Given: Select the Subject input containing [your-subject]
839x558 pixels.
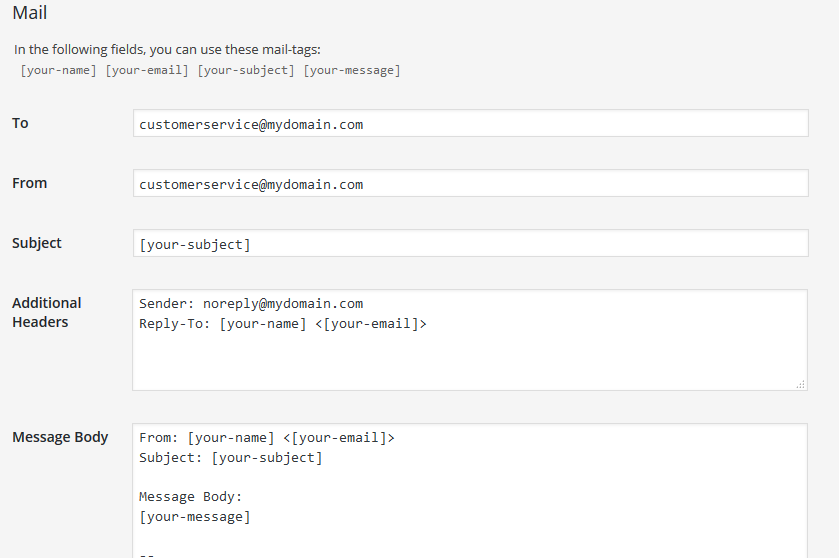Looking at the screenshot, I should coord(470,244).
